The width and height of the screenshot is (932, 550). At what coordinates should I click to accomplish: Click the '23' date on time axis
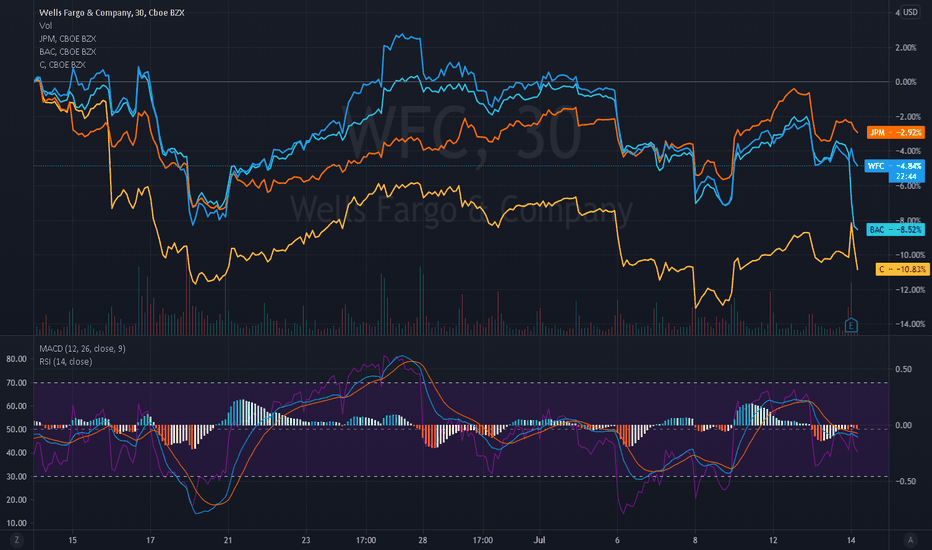pos(306,540)
